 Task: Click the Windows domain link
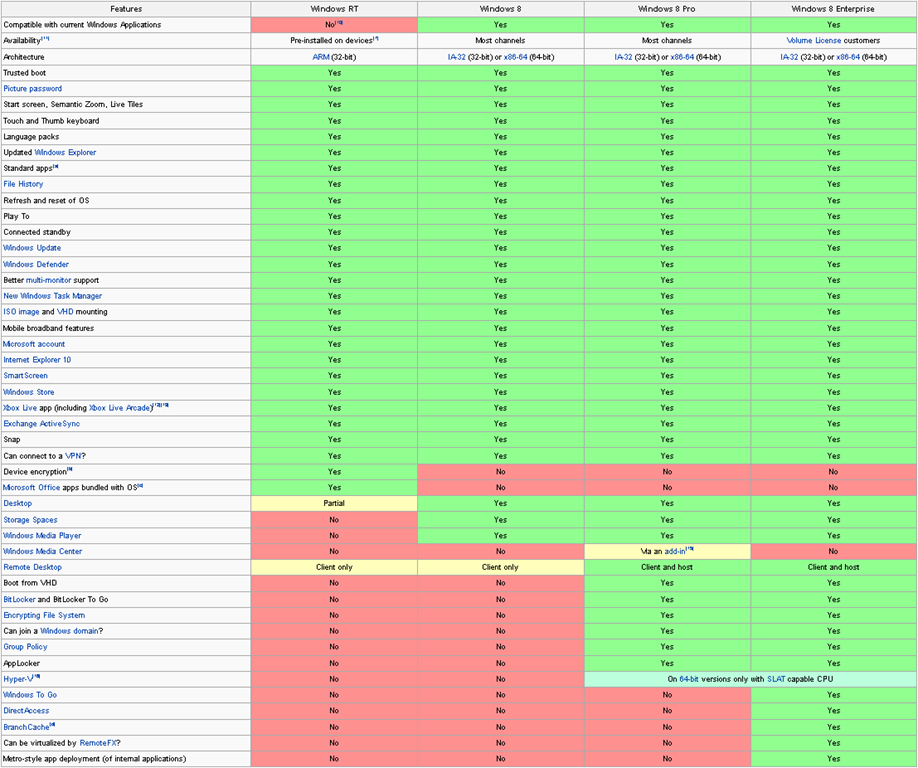coord(69,630)
